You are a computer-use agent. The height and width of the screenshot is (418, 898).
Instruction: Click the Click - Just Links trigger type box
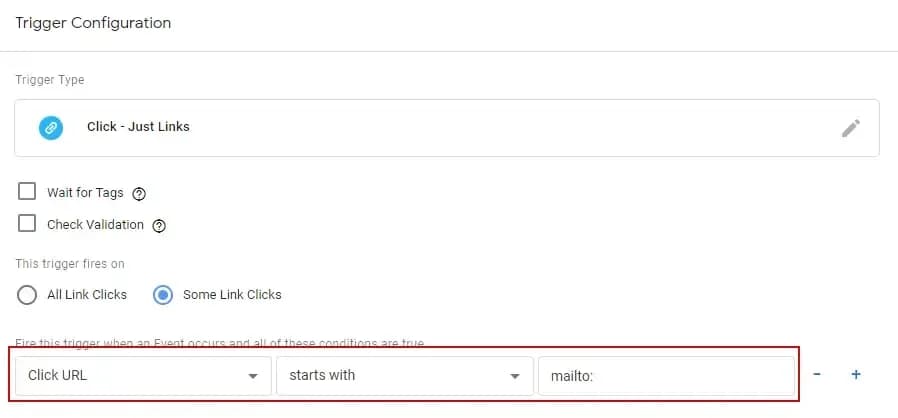(446, 128)
